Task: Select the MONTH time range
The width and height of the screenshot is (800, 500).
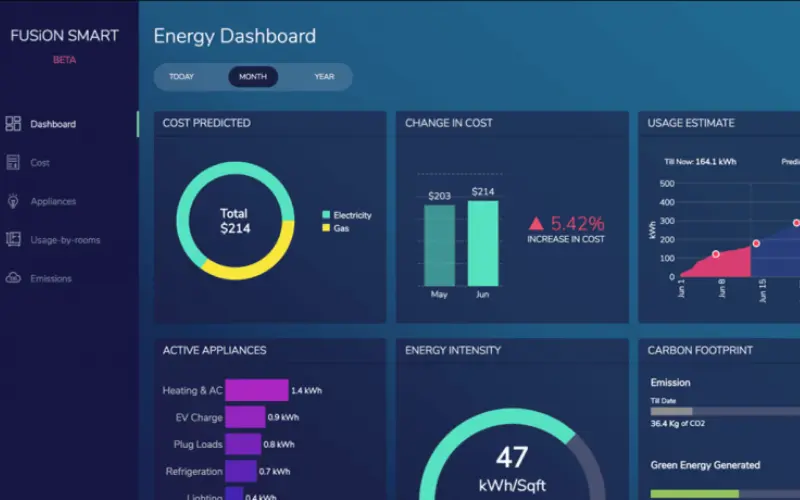Action: pyautogui.click(x=253, y=77)
